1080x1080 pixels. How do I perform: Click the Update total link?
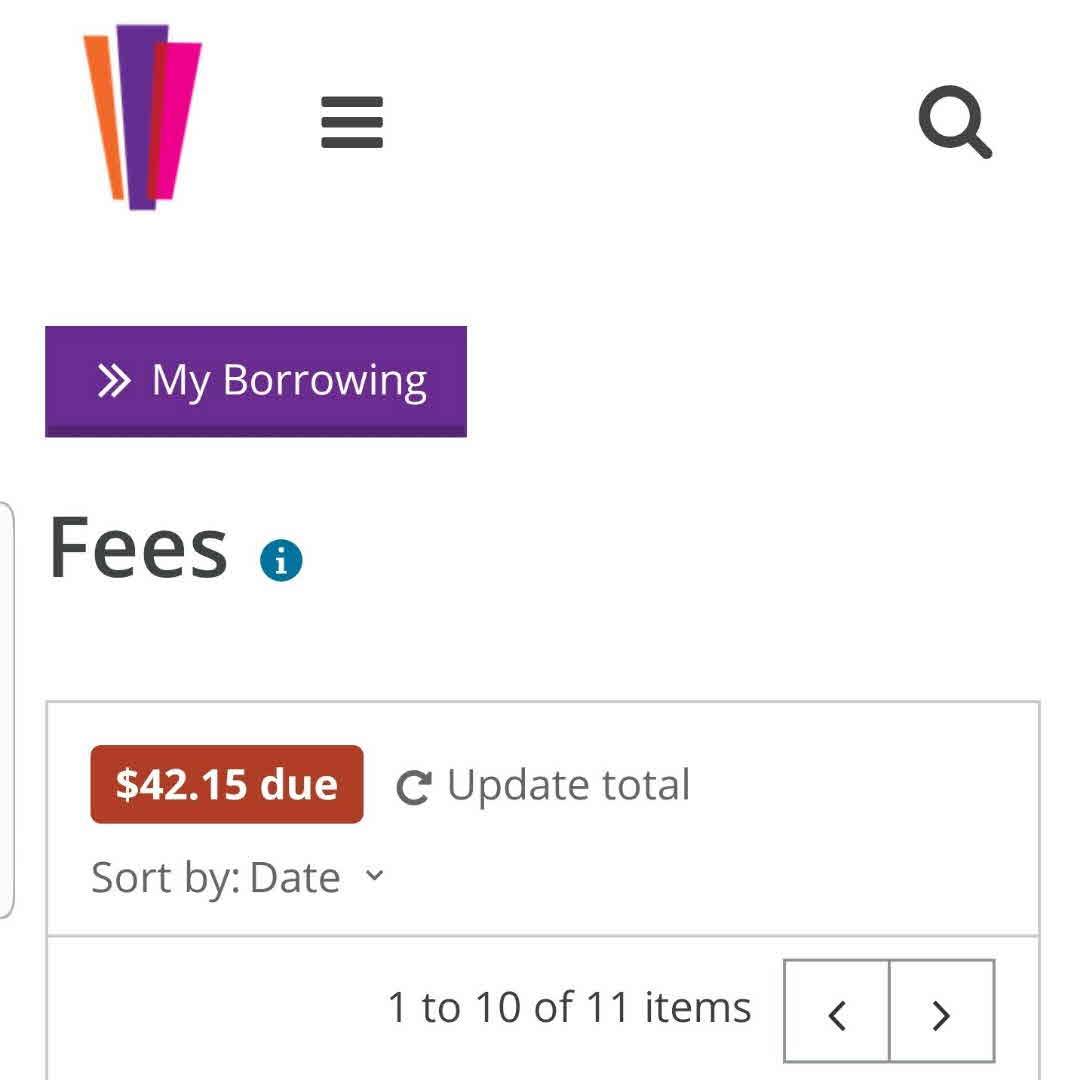click(x=568, y=786)
